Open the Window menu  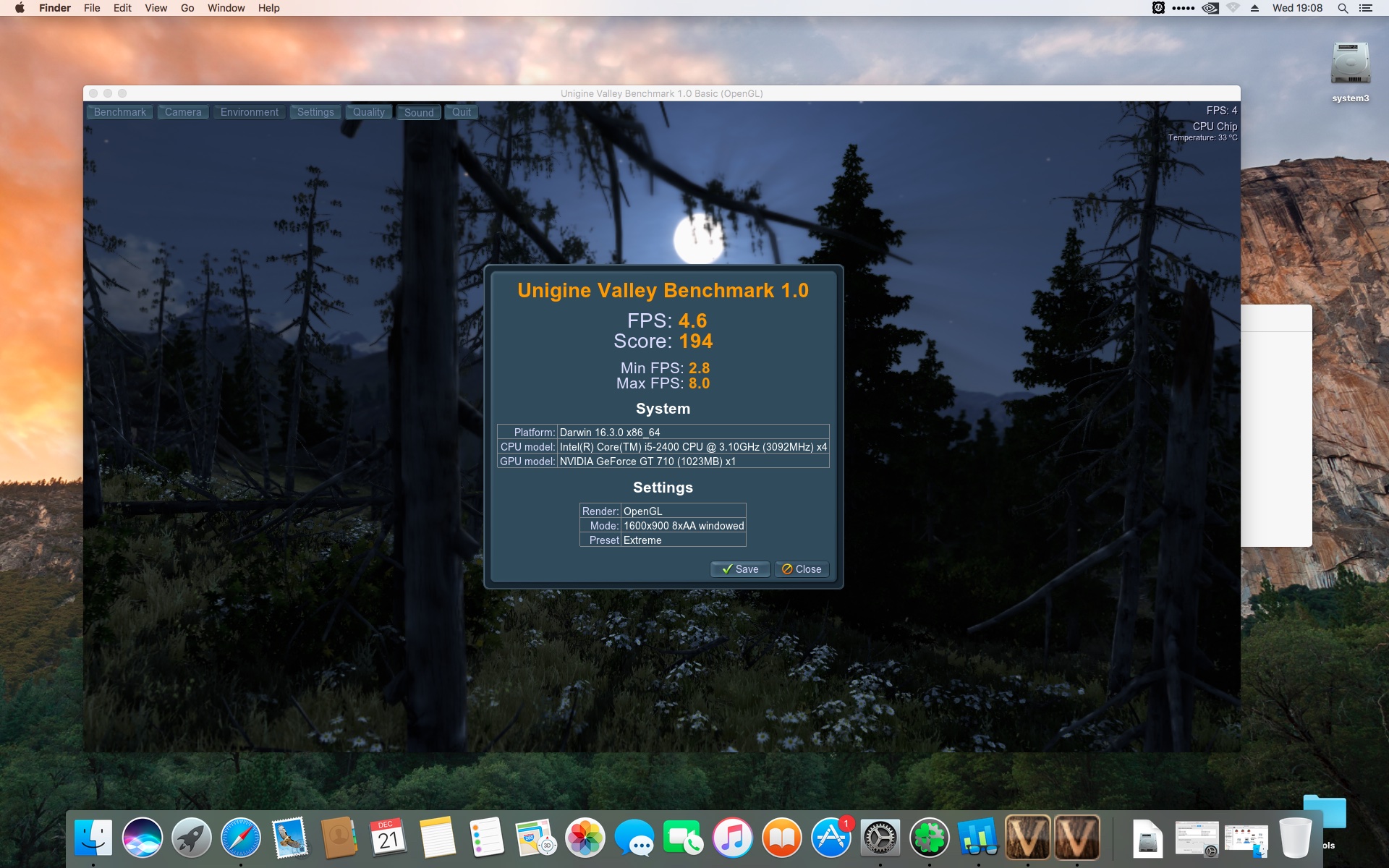tap(226, 8)
